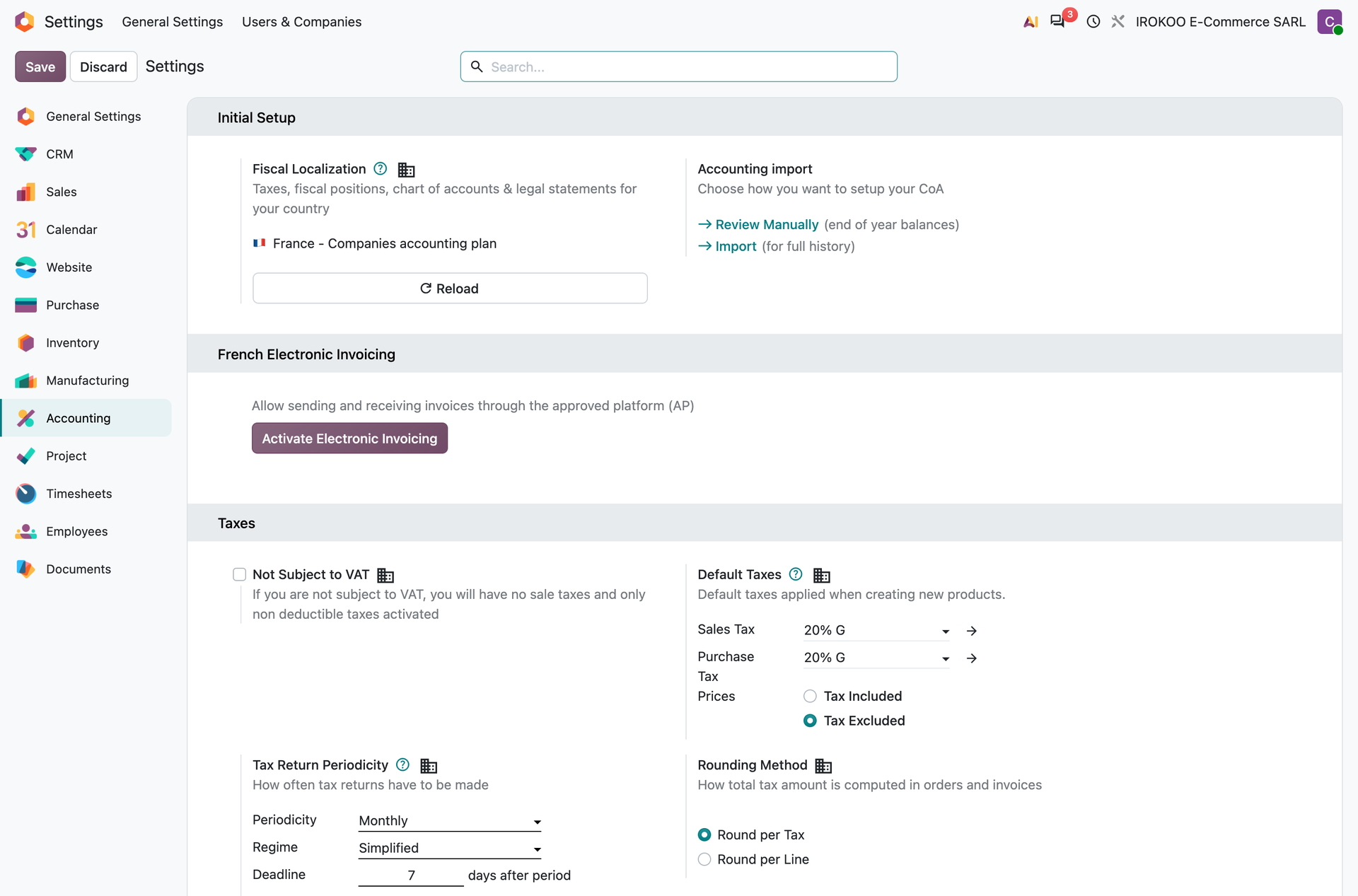Click the IROKOO E-Commerce SARL company switcher
1358x896 pixels.
[1221, 22]
